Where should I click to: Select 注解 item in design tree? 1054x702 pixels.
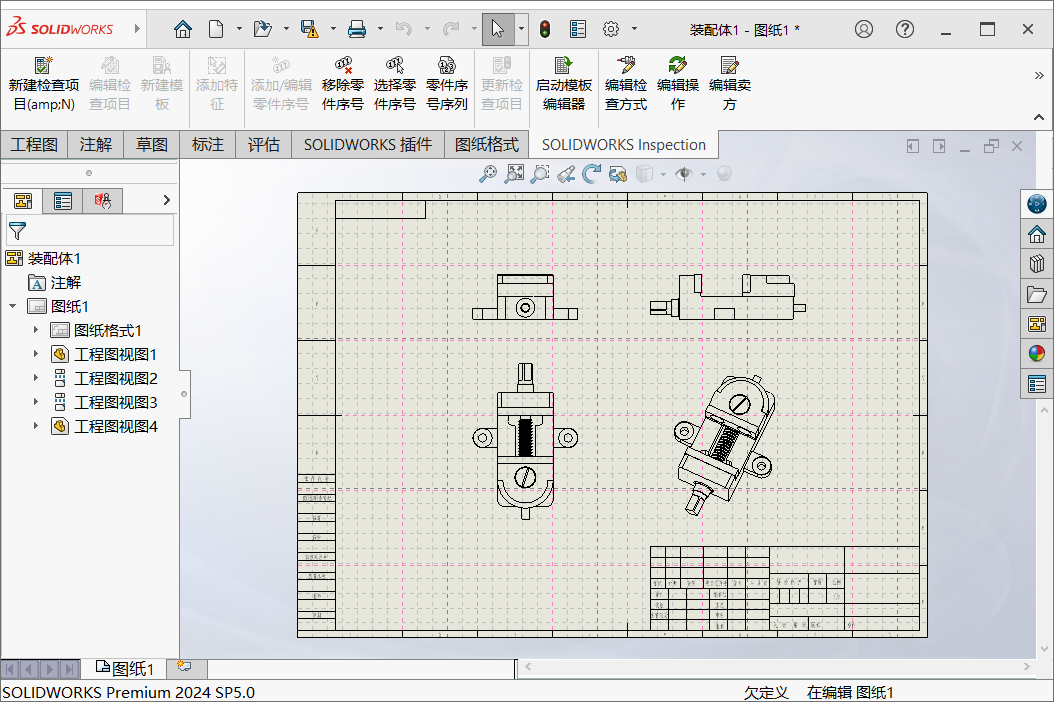[54, 282]
